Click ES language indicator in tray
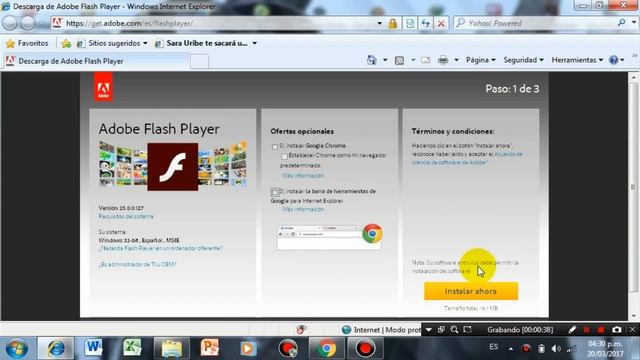Viewport: 640px width, 360px height. (x=493, y=347)
